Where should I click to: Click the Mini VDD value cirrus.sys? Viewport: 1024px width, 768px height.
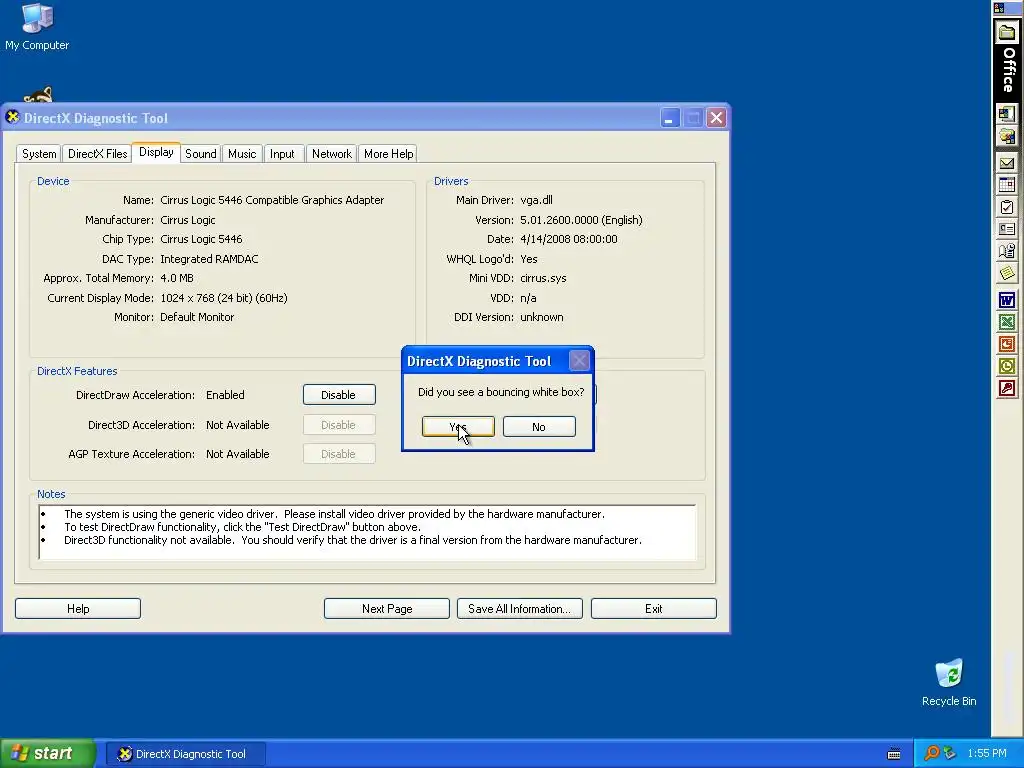[x=543, y=278]
